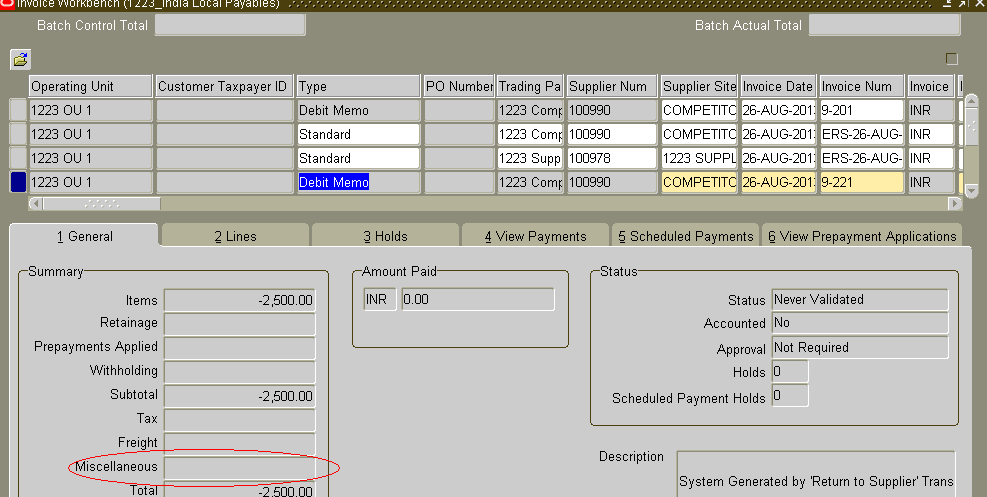Click the Batch Control Total field
This screenshot has width=987, height=497.
(x=230, y=25)
